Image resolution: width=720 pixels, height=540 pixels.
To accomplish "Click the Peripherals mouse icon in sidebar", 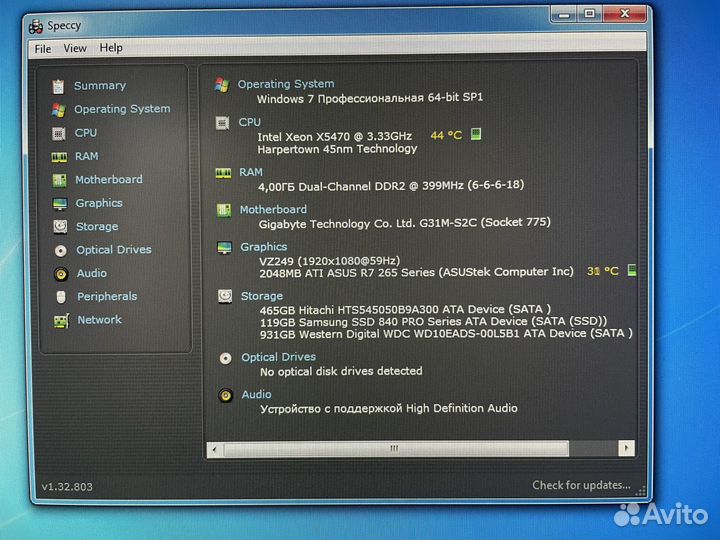I will point(61,297).
